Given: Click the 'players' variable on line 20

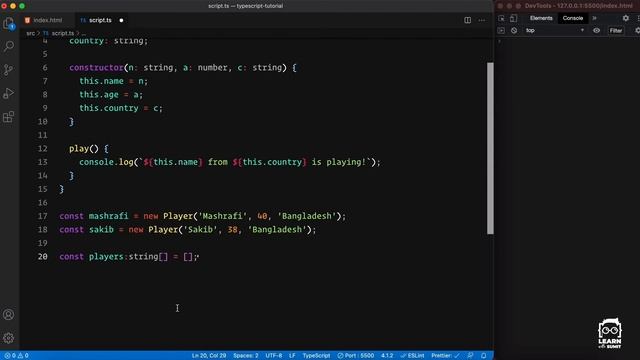Looking at the screenshot, I should coord(106,257).
